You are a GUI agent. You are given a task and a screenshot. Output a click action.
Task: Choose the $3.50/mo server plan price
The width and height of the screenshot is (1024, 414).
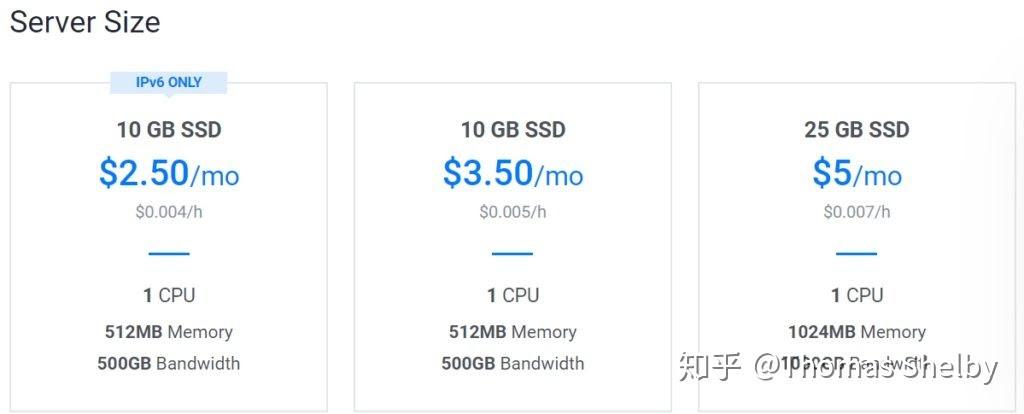[x=513, y=174]
